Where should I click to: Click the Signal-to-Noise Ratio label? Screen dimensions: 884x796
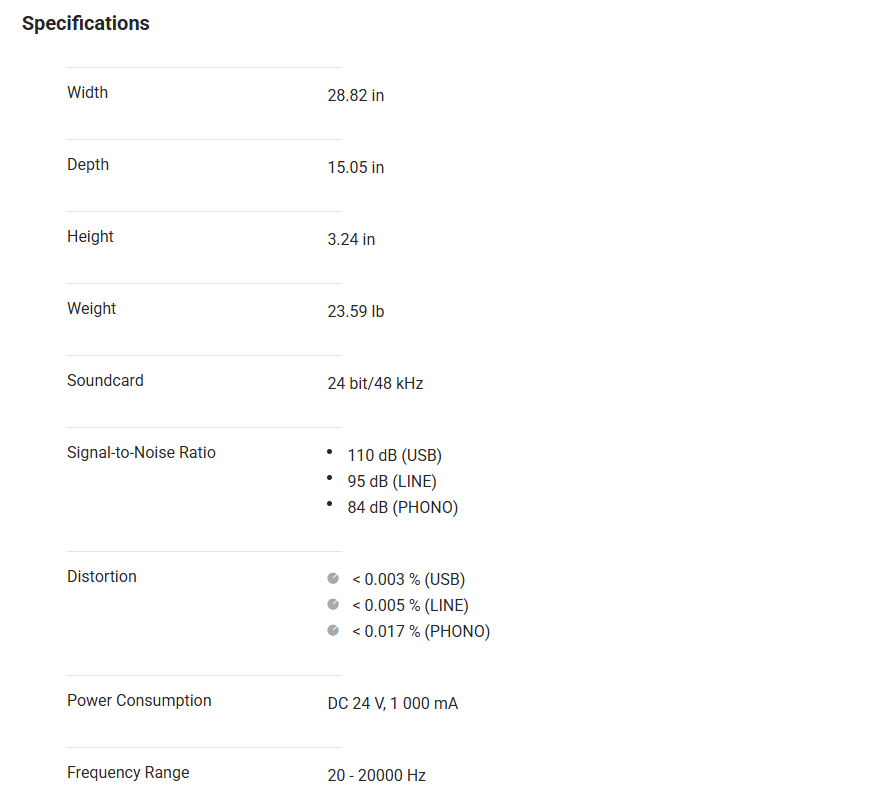coord(141,453)
